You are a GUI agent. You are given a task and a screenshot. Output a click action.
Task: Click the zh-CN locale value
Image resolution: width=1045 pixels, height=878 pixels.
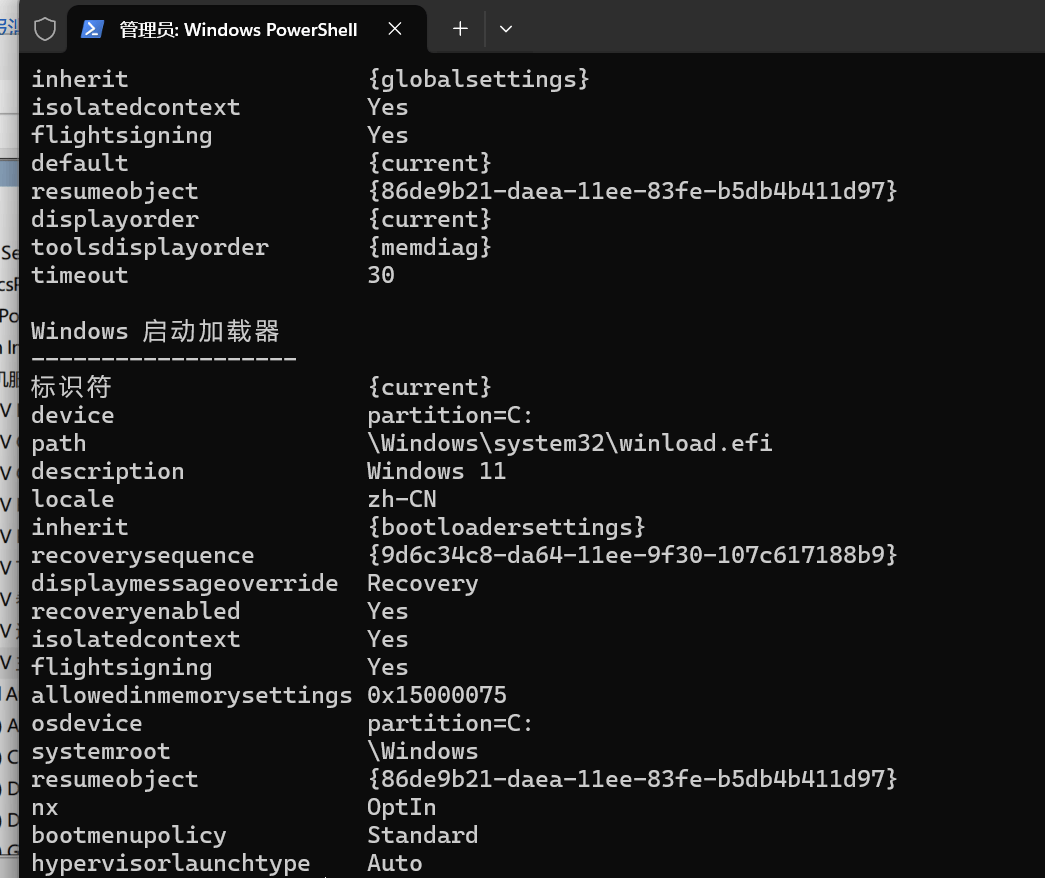tap(402, 499)
